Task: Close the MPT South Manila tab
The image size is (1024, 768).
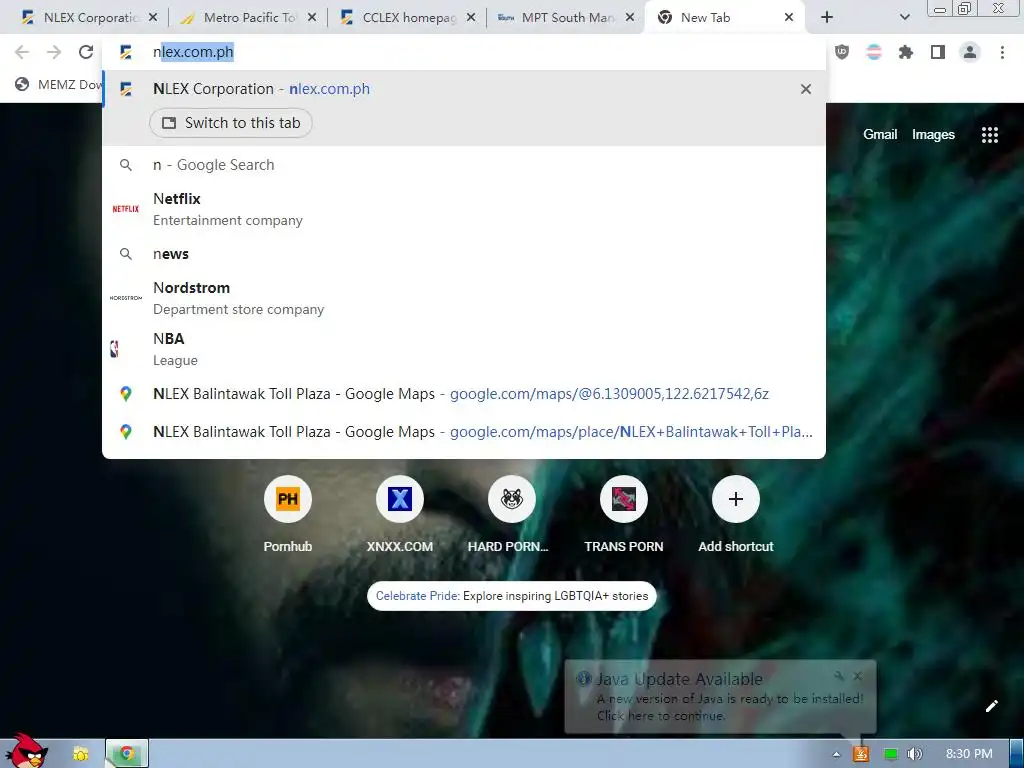Action: pos(630,18)
